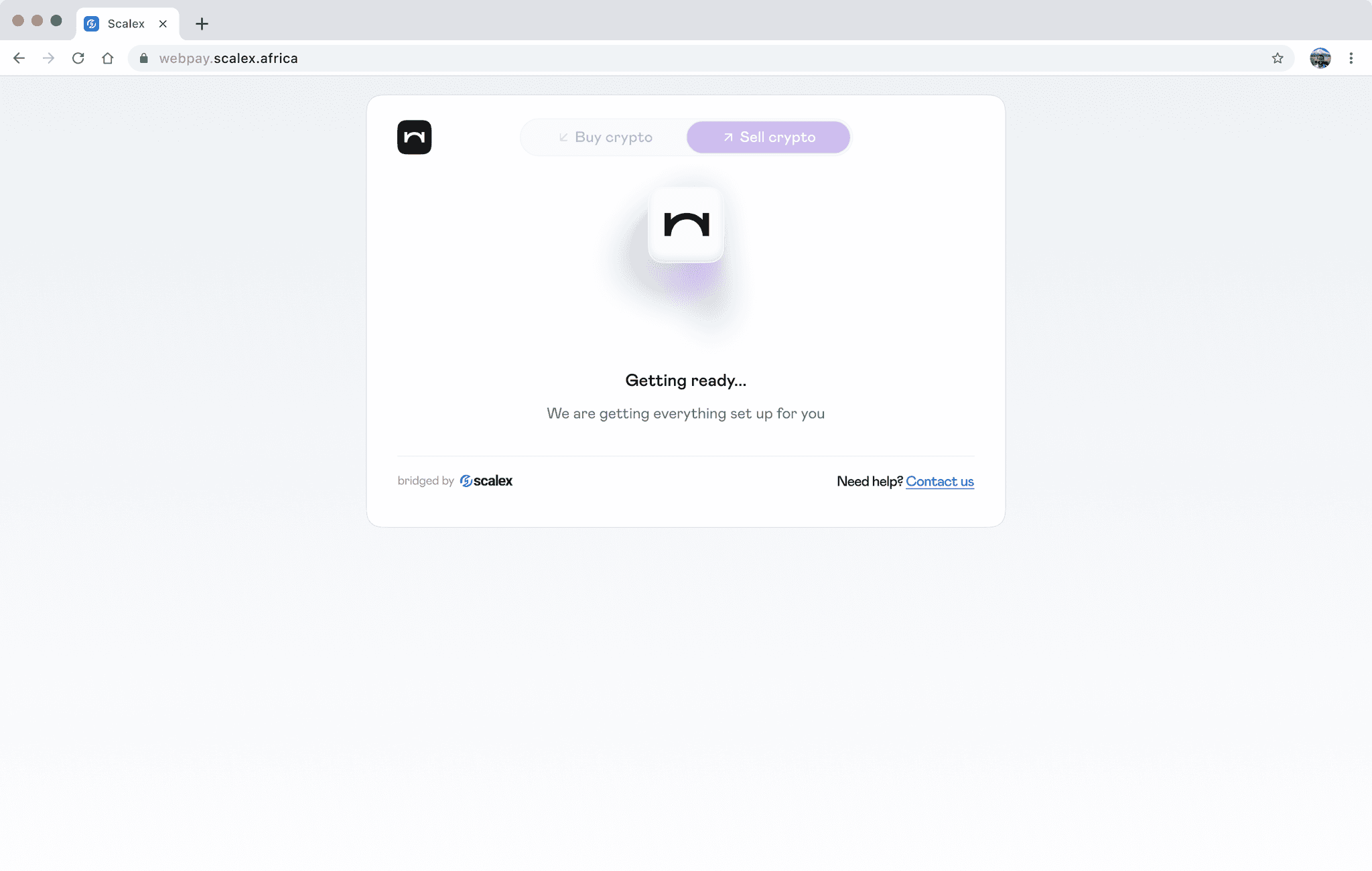Click the large center loading logo
This screenshot has width=1372, height=871.
click(x=686, y=224)
